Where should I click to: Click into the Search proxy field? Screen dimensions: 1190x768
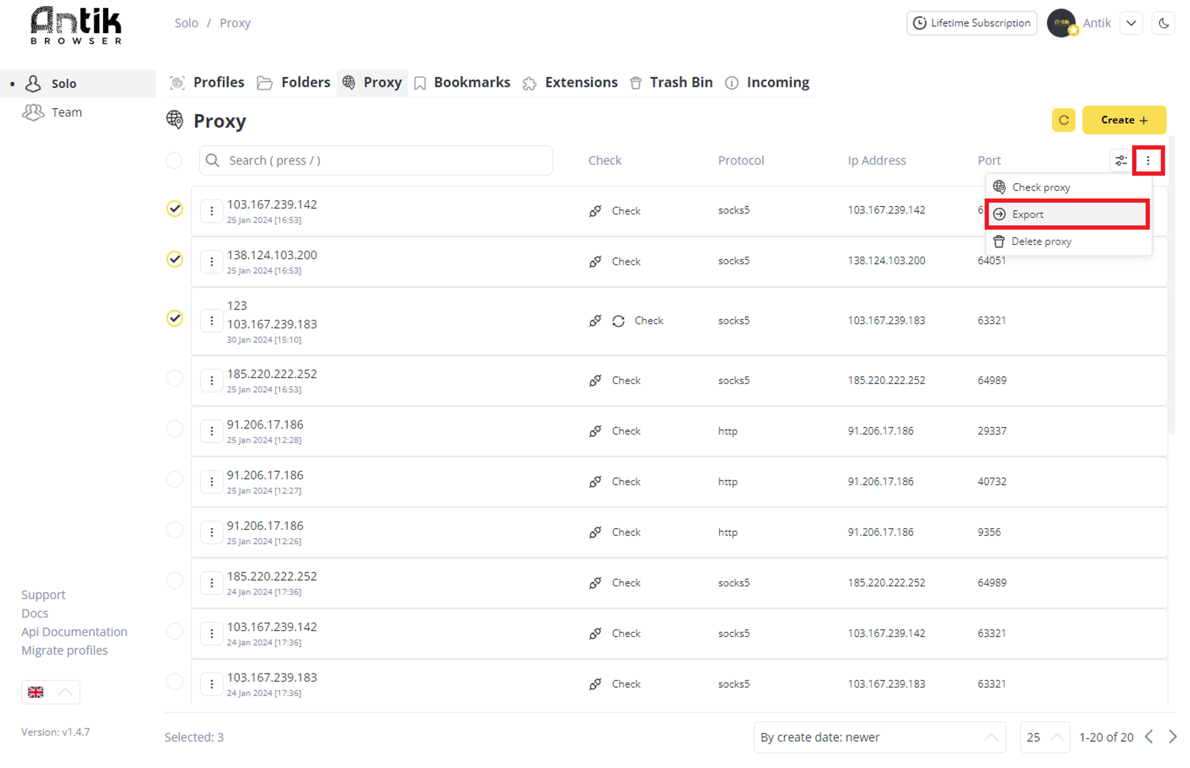[376, 160]
